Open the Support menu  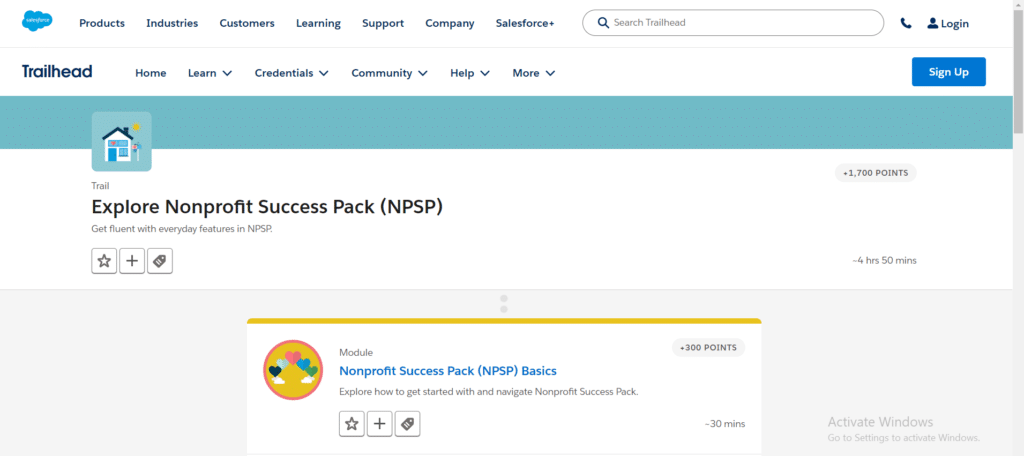[383, 24]
